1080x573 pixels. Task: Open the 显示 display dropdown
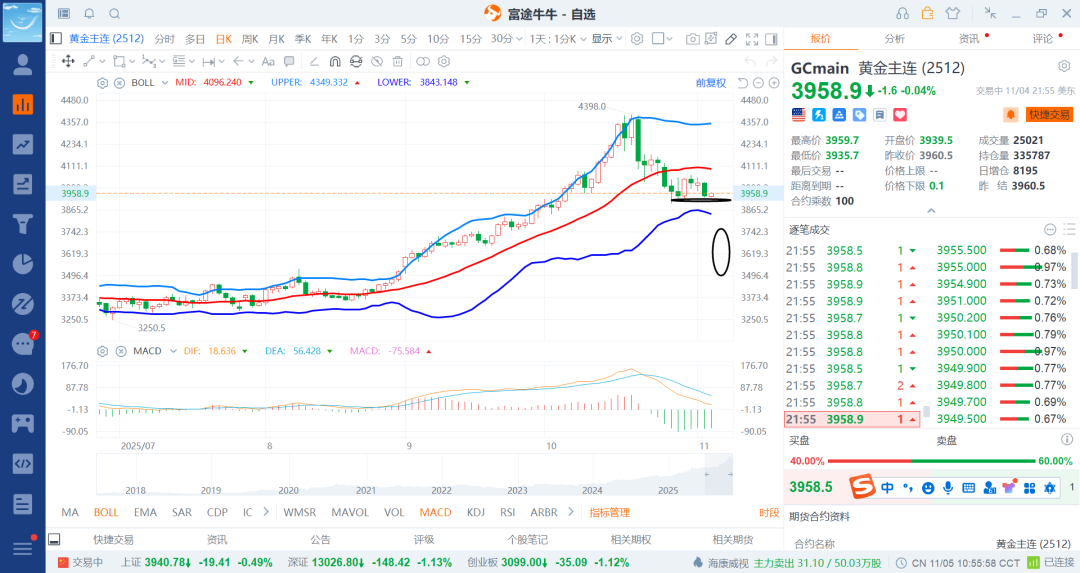click(607, 39)
